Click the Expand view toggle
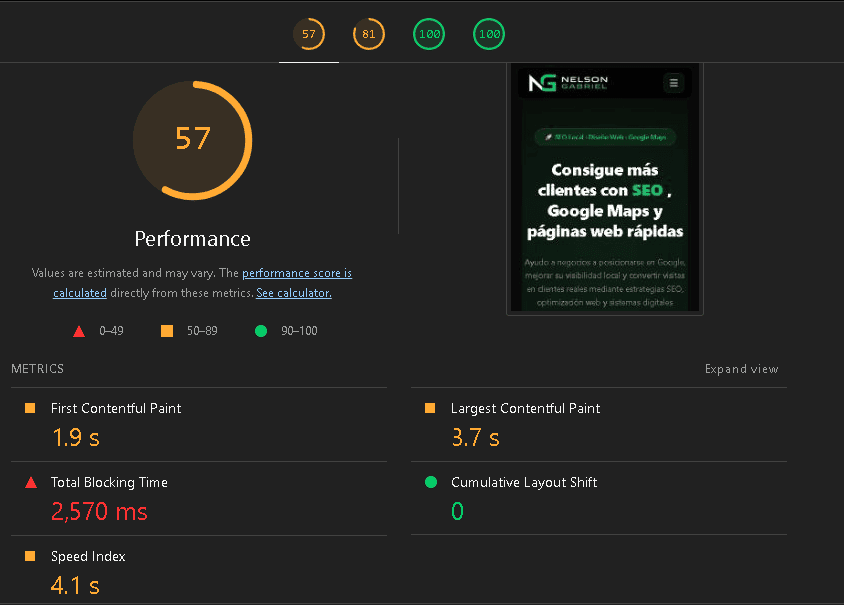The width and height of the screenshot is (844, 605). pyautogui.click(x=741, y=369)
